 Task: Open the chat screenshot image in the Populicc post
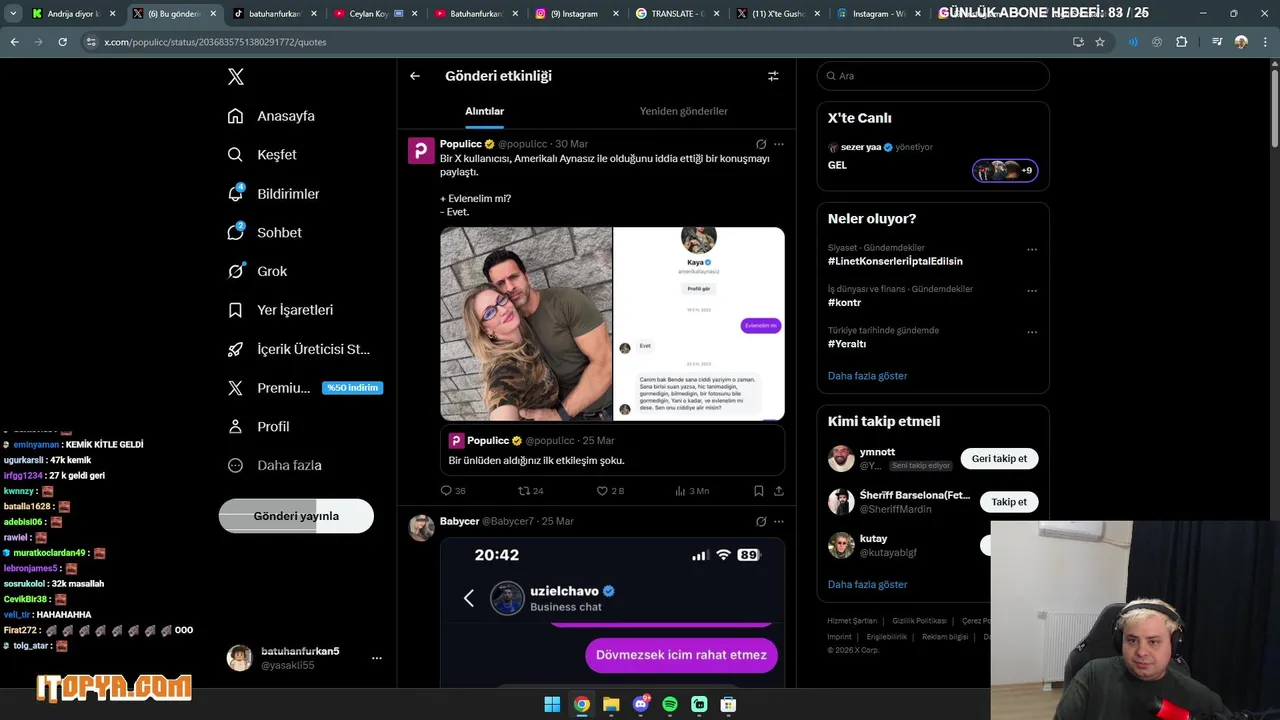click(699, 323)
